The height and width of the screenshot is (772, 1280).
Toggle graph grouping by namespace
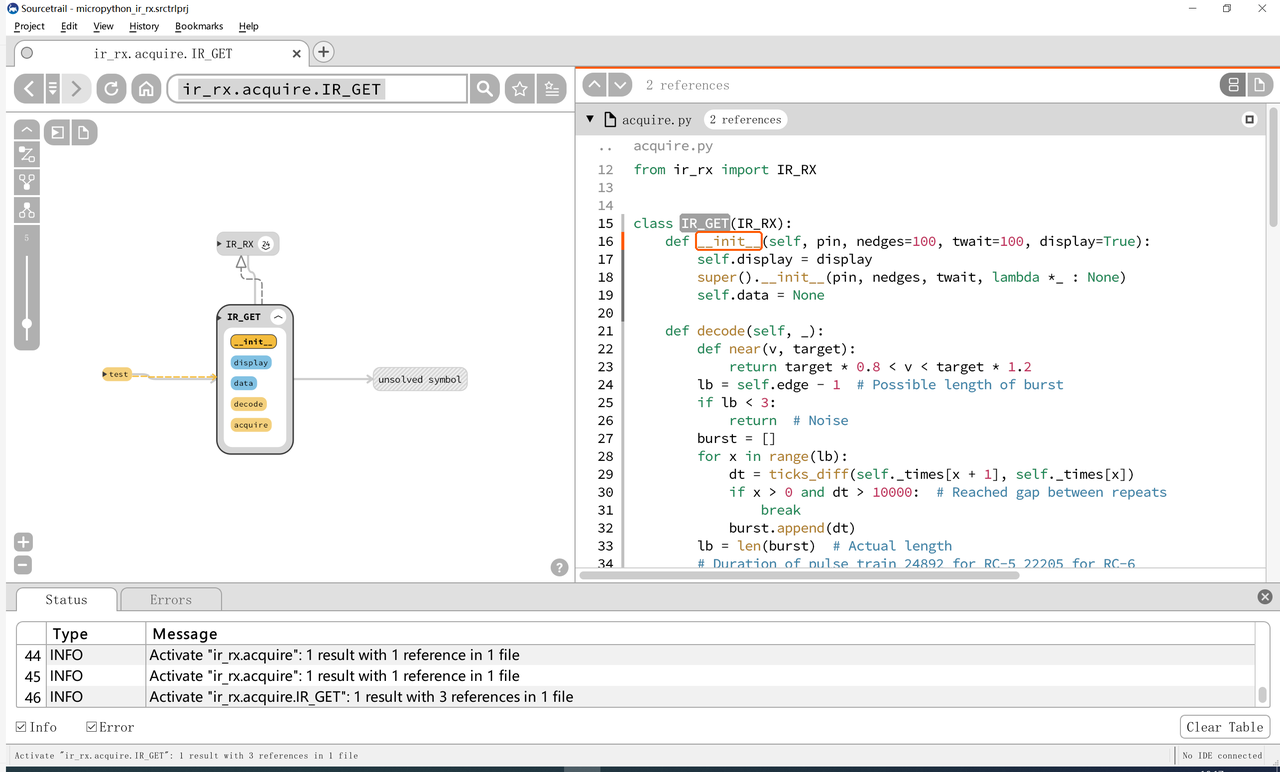(x=57, y=132)
